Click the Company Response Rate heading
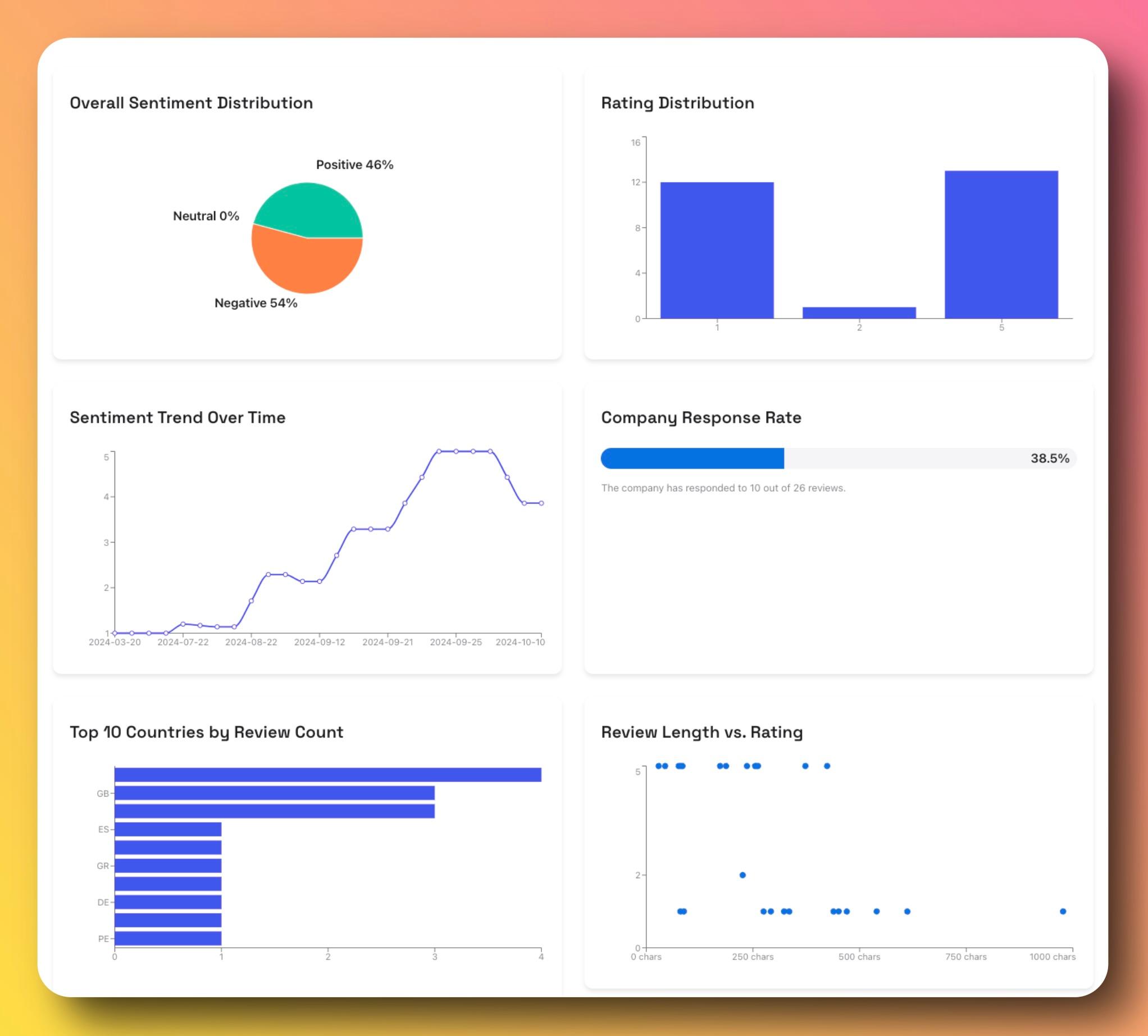The width and height of the screenshot is (1148, 1036). 701,418
